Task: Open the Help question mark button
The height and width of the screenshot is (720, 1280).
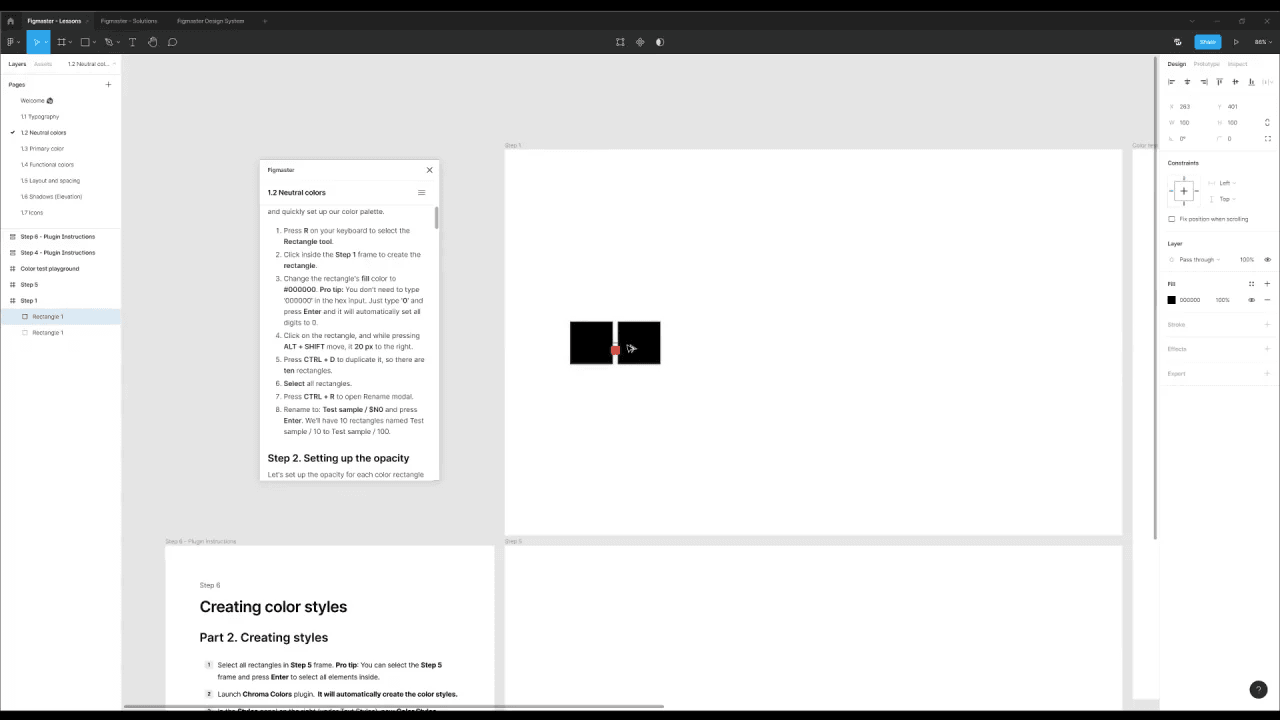Action: coord(1258,690)
